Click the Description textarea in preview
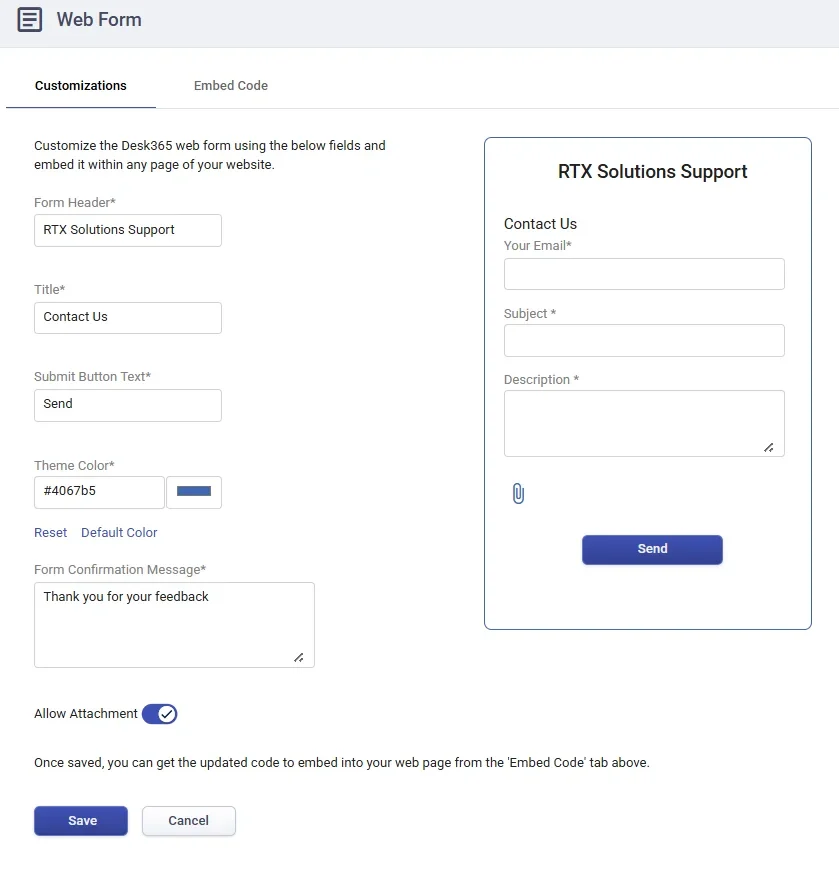Image resolution: width=839 pixels, height=889 pixels. pyautogui.click(x=644, y=423)
